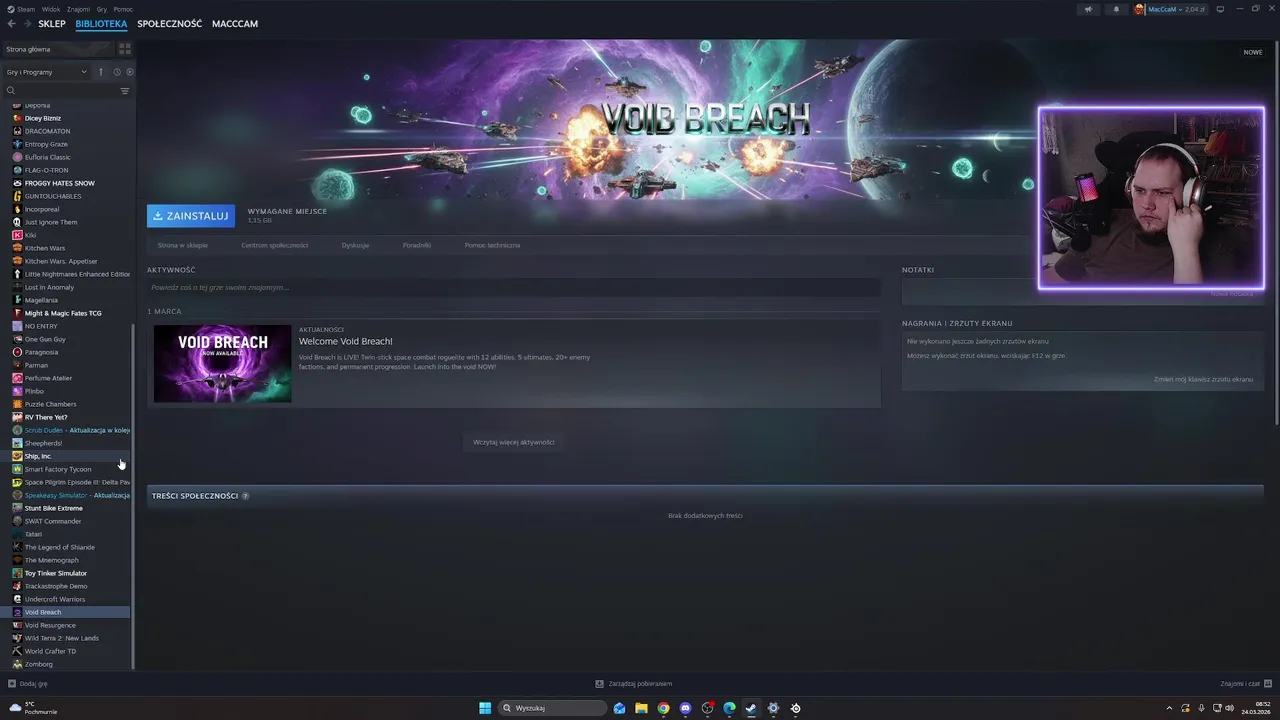Open the Widok menu
Image resolution: width=1280 pixels, height=720 pixels.
tap(51, 9)
